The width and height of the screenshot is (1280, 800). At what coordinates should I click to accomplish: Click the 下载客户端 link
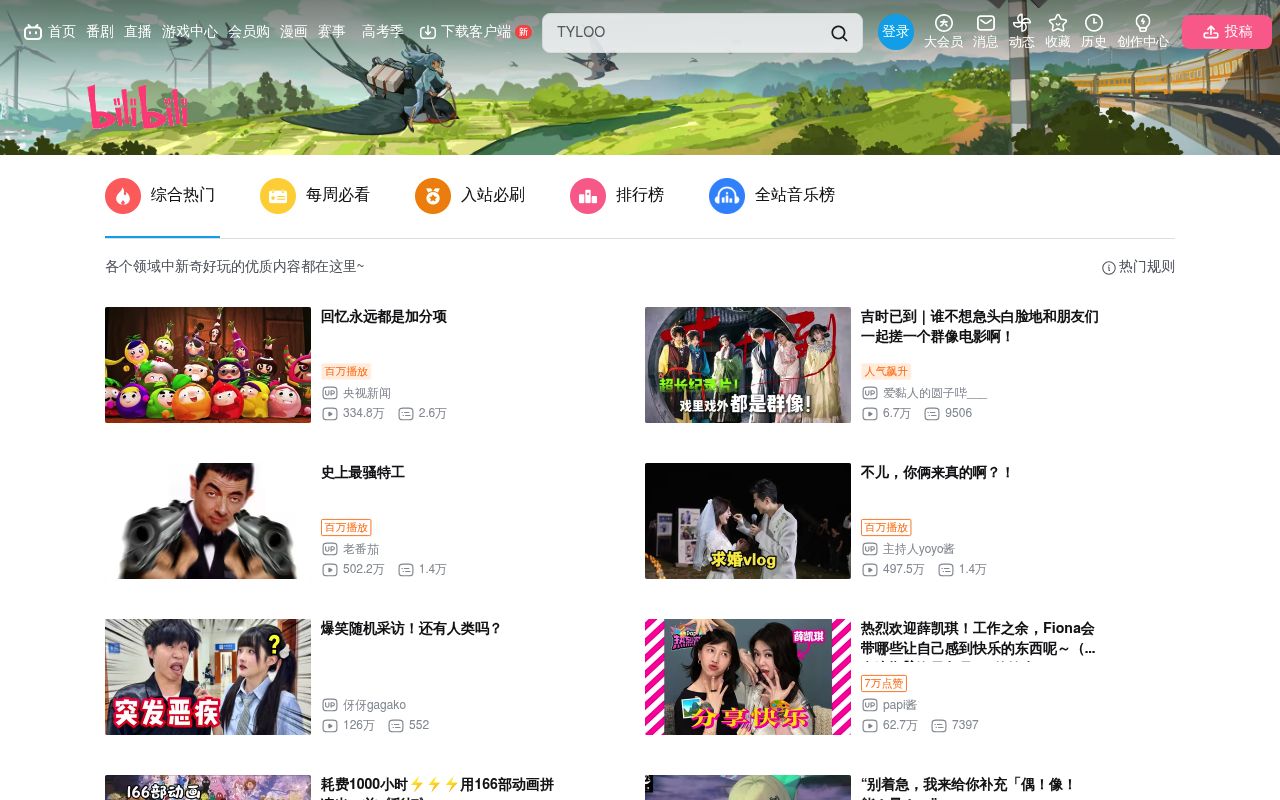tap(476, 32)
